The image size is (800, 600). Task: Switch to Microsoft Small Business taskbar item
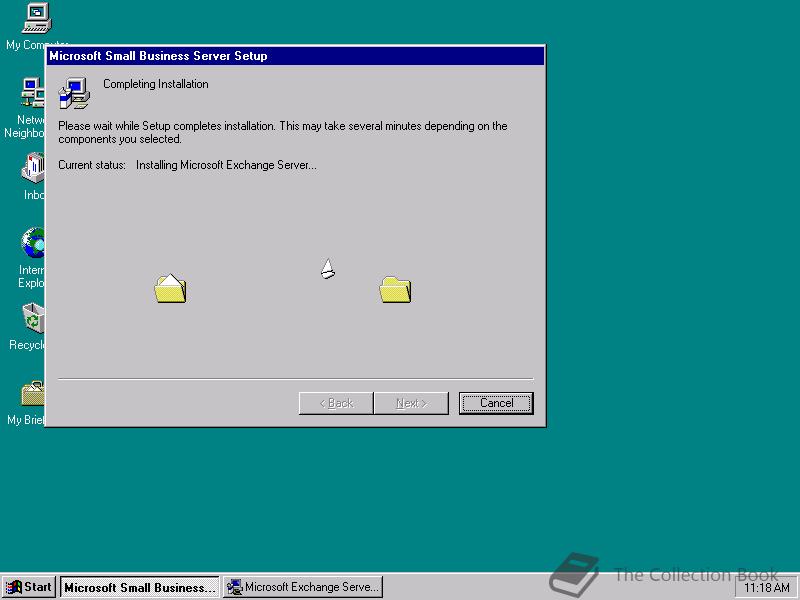click(x=140, y=587)
